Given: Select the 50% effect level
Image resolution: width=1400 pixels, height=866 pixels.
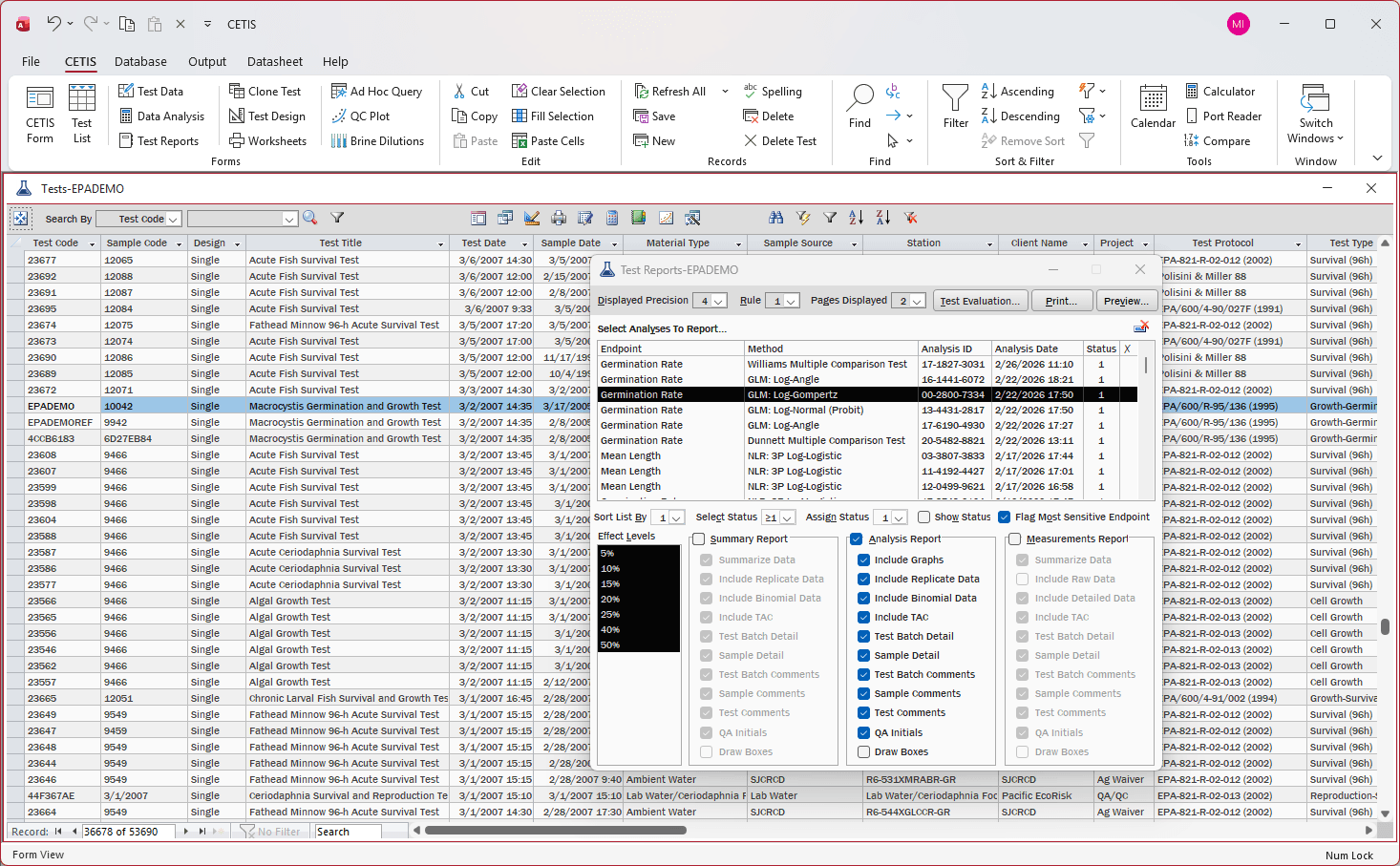Looking at the screenshot, I should point(638,645).
